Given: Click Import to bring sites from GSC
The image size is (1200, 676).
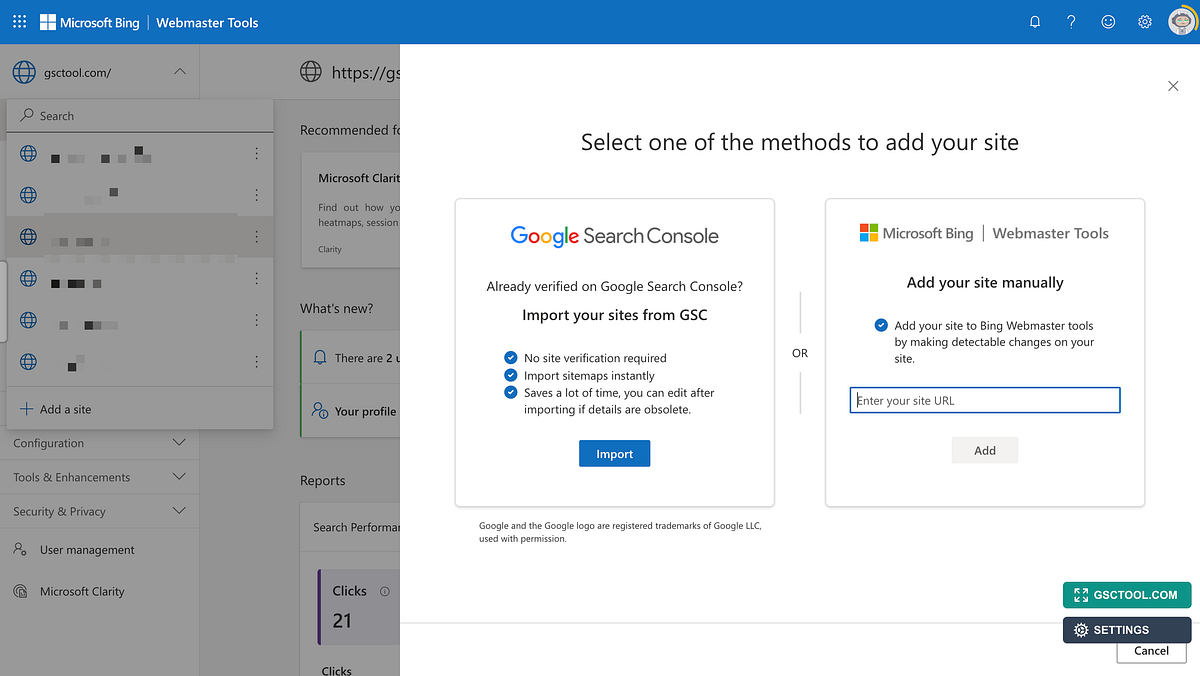Looking at the screenshot, I should [614, 453].
